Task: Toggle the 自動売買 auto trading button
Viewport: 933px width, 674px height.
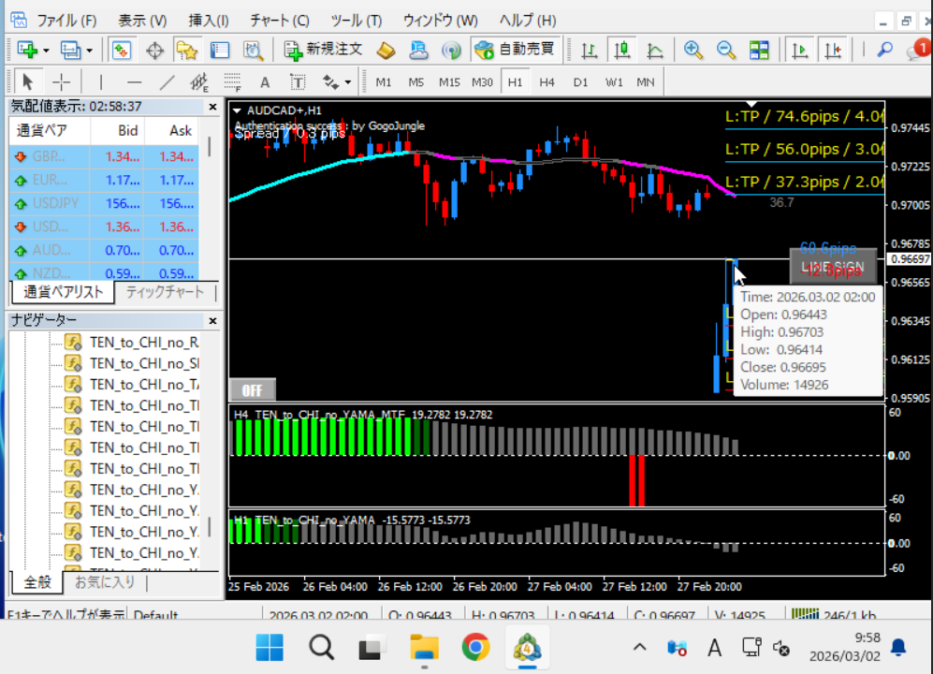Action: [518, 50]
